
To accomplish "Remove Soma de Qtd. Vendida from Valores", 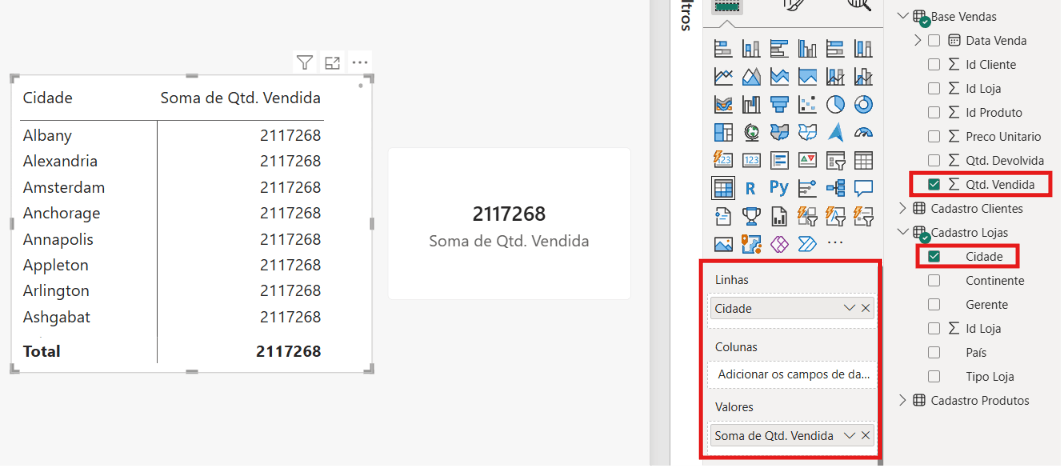I will click(x=865, y=436).
